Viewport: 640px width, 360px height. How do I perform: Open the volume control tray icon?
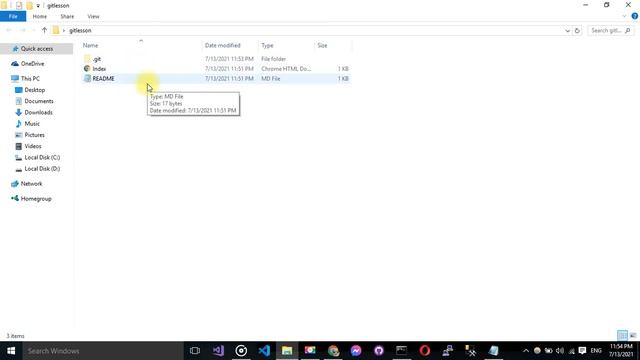point(560,351)
